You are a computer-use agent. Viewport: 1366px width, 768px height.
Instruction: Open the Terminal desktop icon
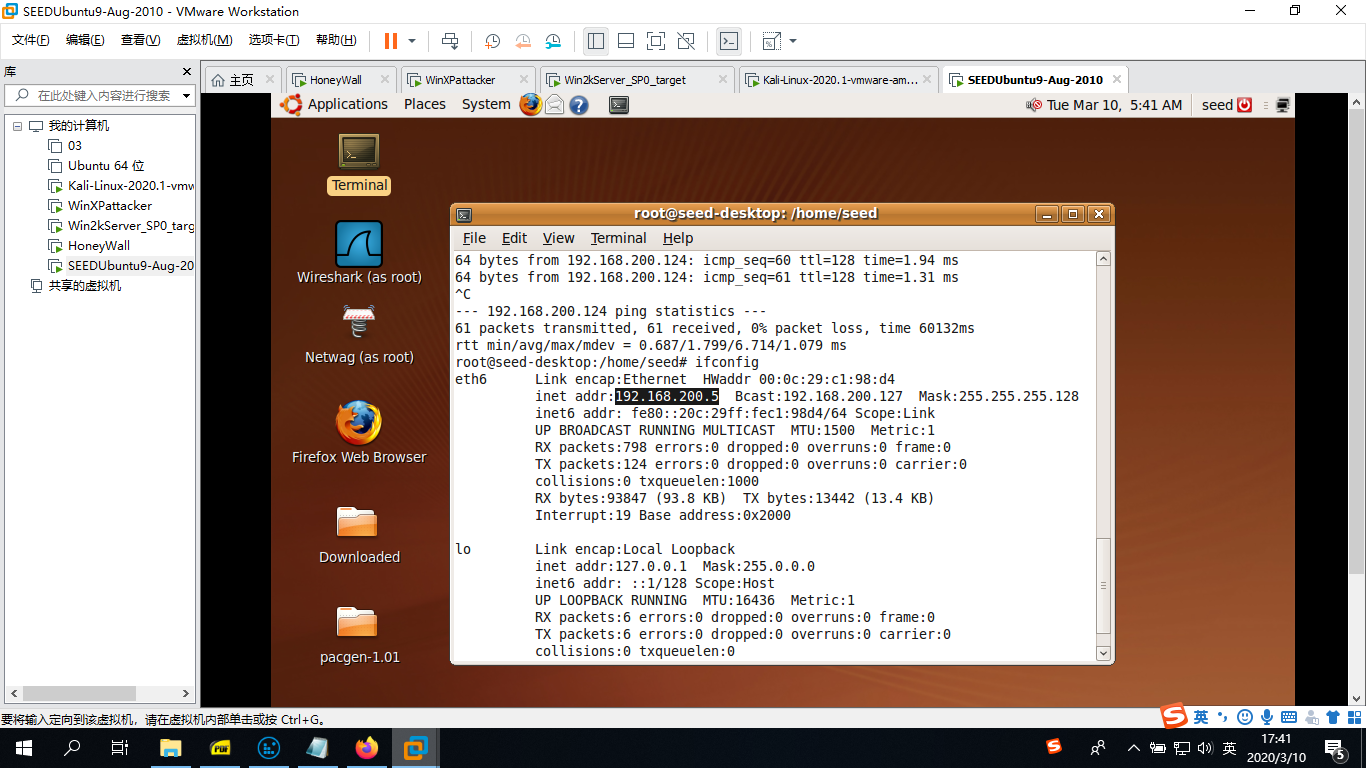(x=359, y=163)
